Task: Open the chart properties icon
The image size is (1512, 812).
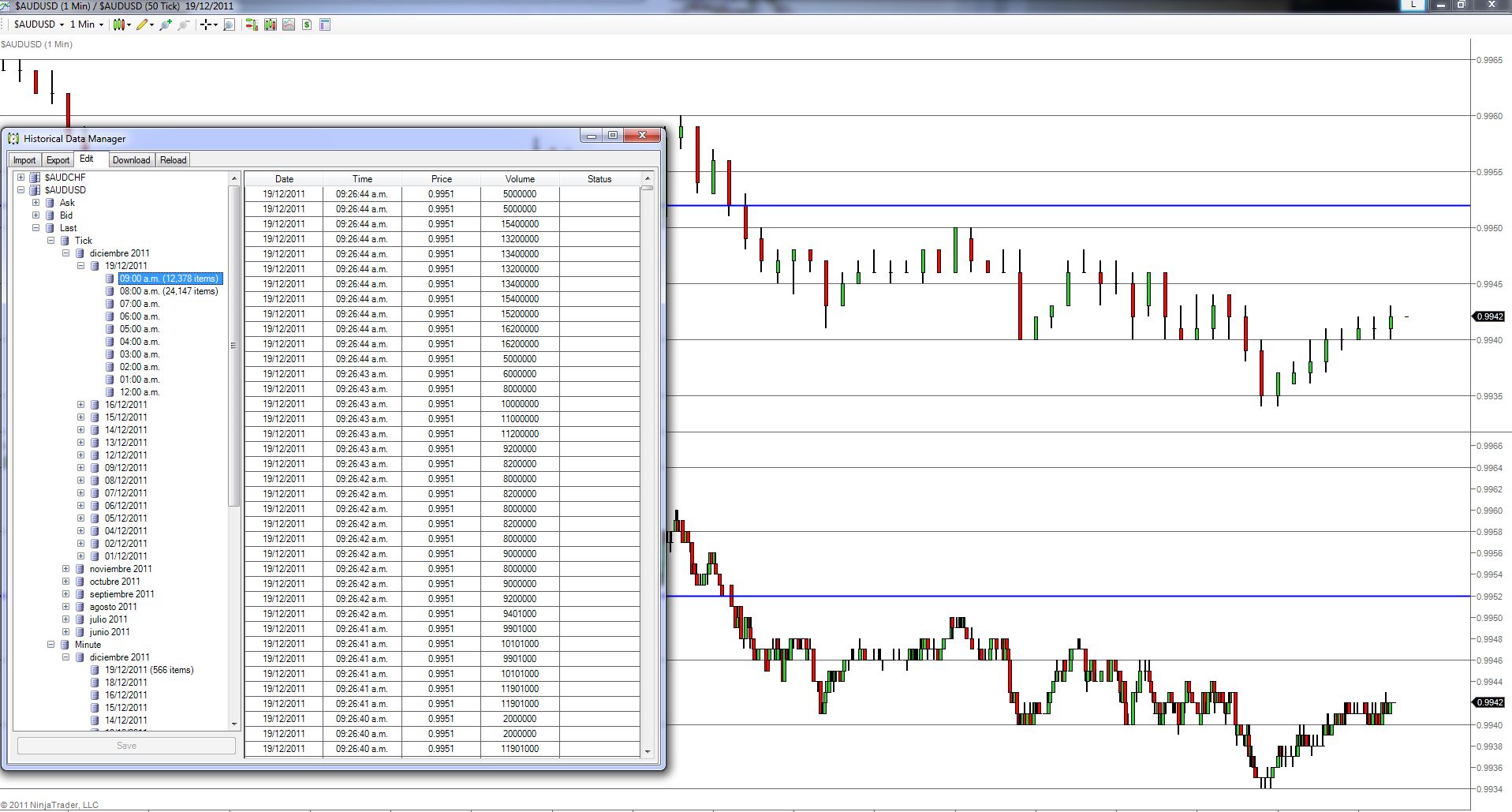Action: point(325,24)
